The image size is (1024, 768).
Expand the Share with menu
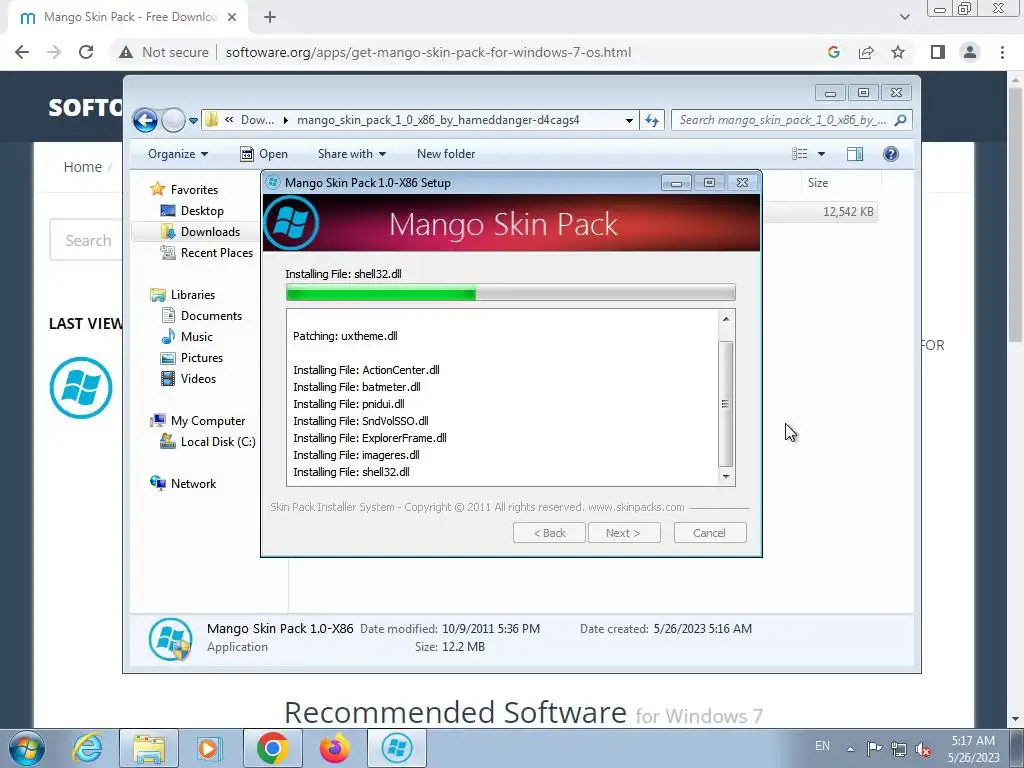click(351, 154)
